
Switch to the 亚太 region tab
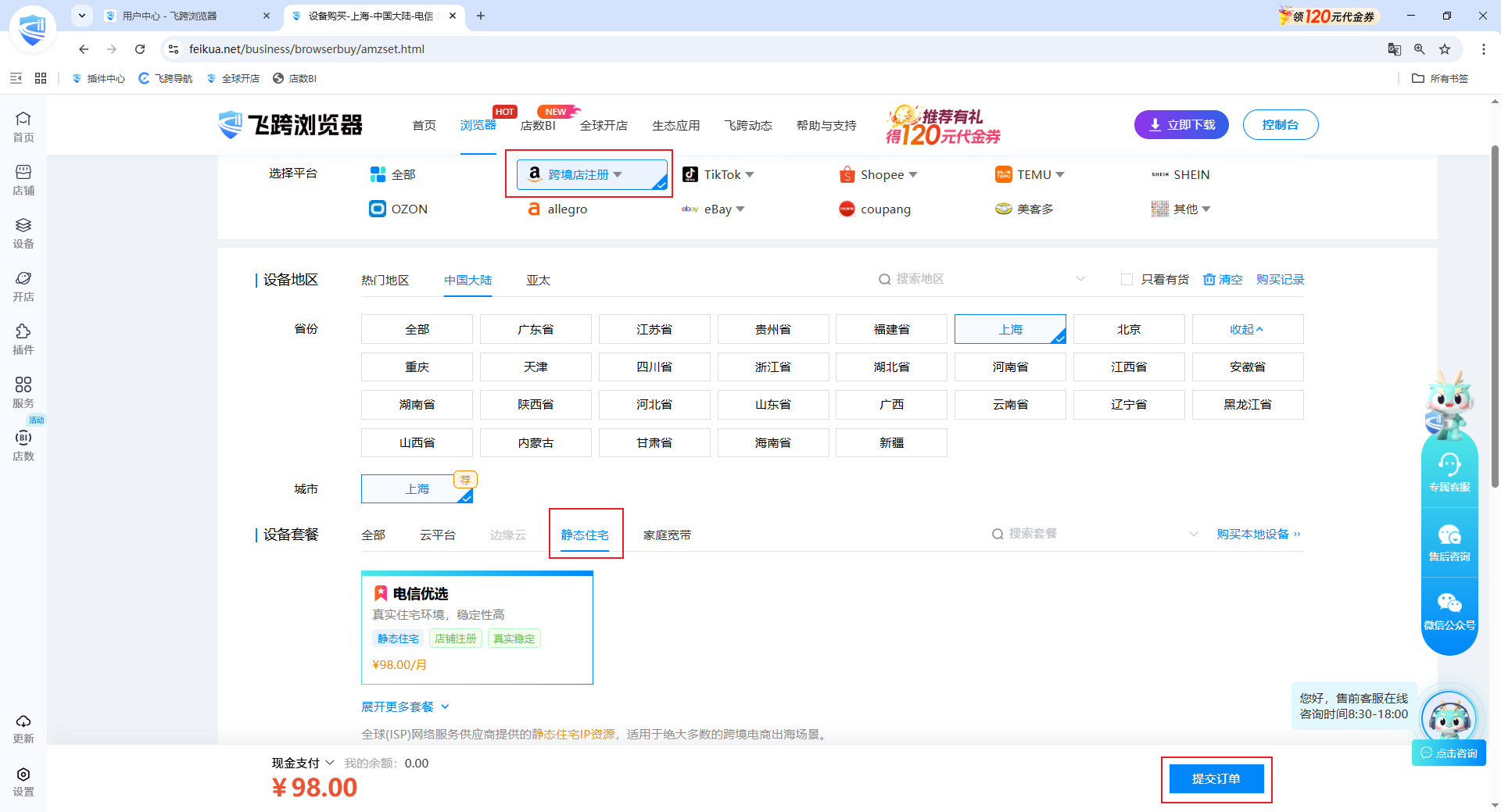click(x=538, y=280)
